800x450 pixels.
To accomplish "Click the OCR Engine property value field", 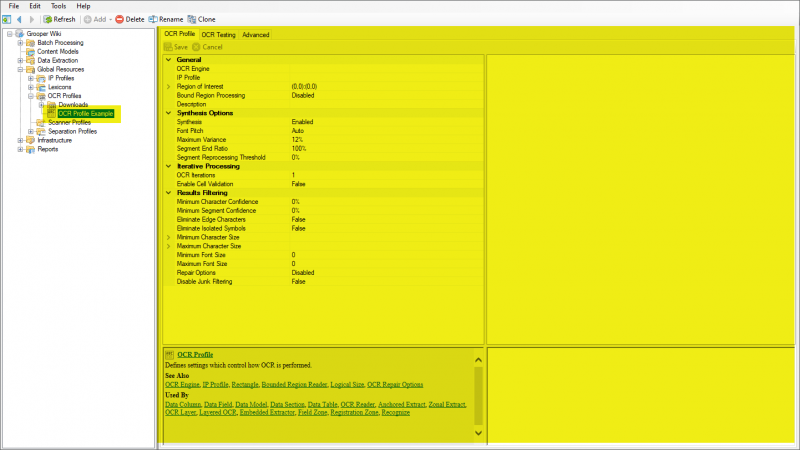I will [386, 69].
